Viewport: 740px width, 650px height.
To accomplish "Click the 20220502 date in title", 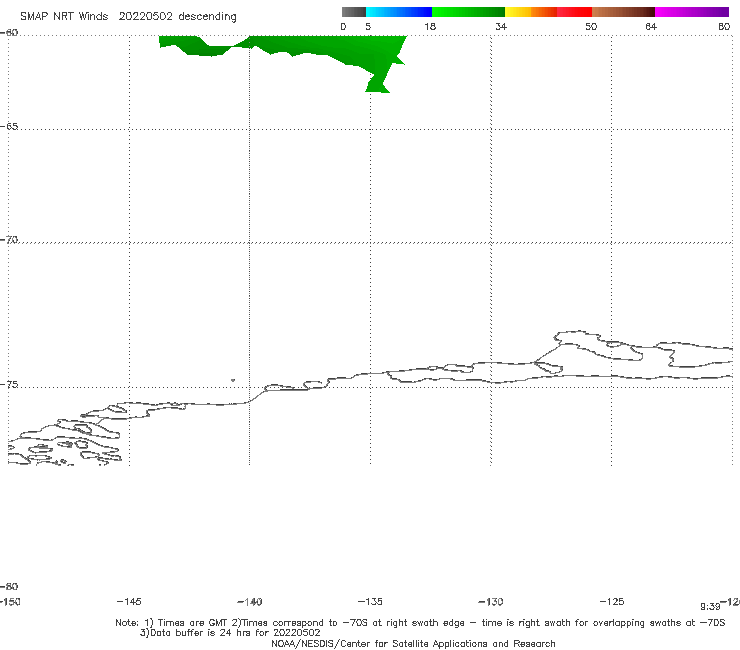I will coord(145,17).
